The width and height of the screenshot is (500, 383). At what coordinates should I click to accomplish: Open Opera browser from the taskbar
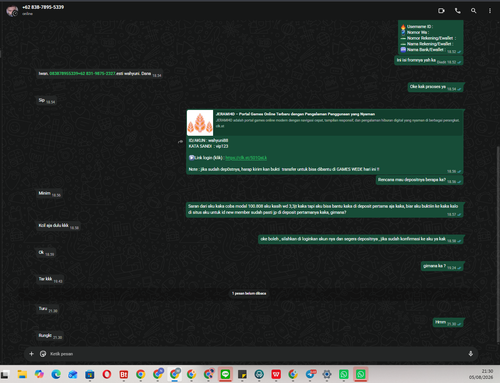[x=107, y=374]
